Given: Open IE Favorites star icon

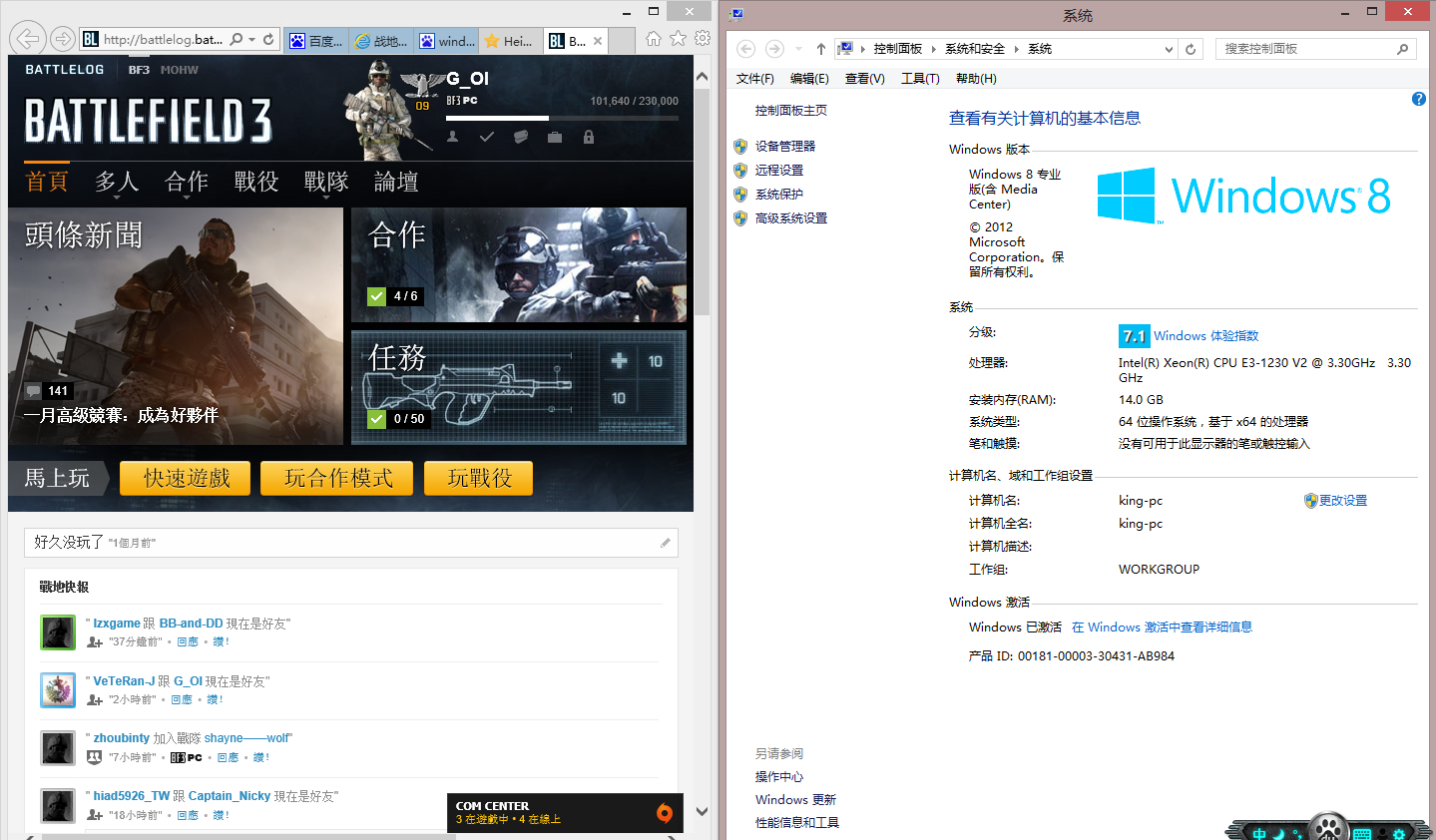Looking at the screenshot, I should [x=679, y=39].
